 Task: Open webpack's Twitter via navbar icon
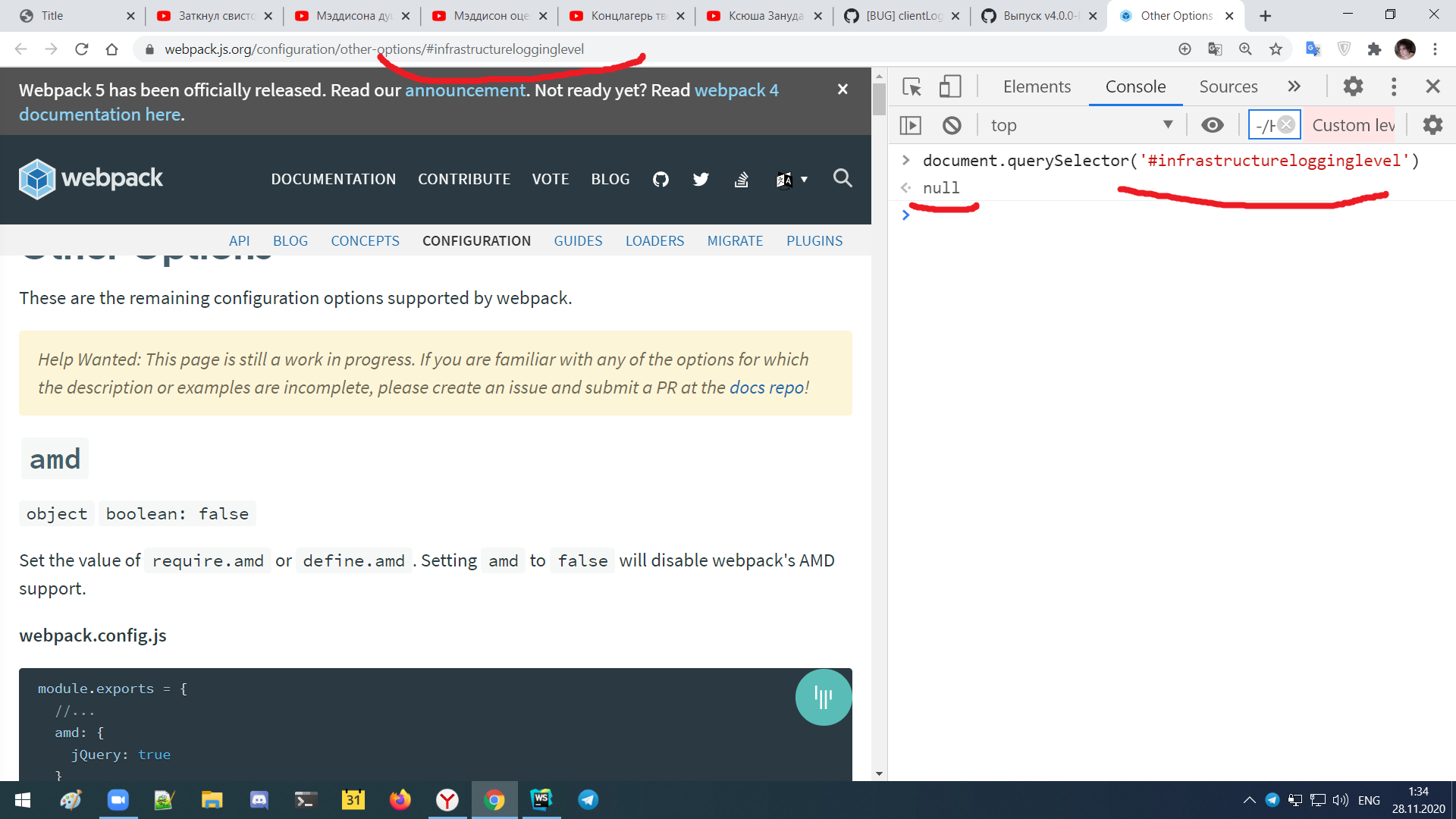click(x=701, y=179)
